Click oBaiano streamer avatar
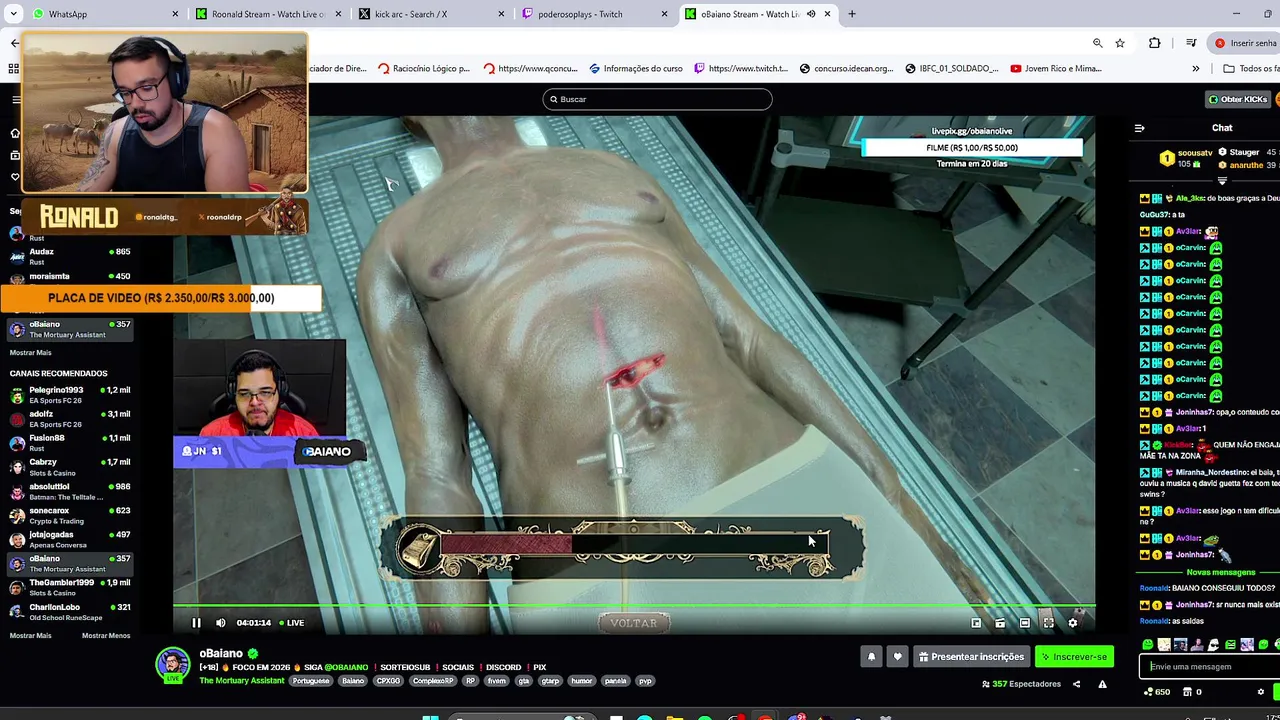Screen dimensions: 1280x720 172,665
